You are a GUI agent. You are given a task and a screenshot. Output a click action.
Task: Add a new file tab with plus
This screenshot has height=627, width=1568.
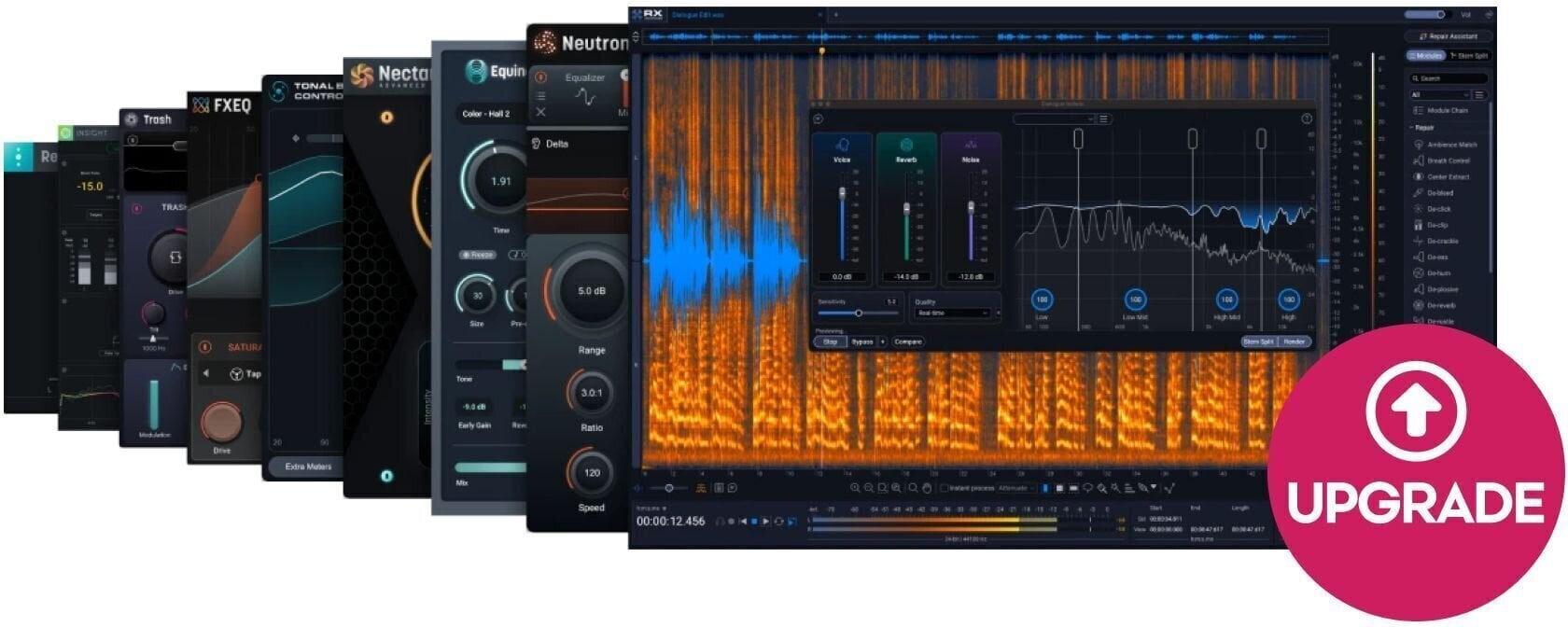pyautogui.click(x=836, y=15)
